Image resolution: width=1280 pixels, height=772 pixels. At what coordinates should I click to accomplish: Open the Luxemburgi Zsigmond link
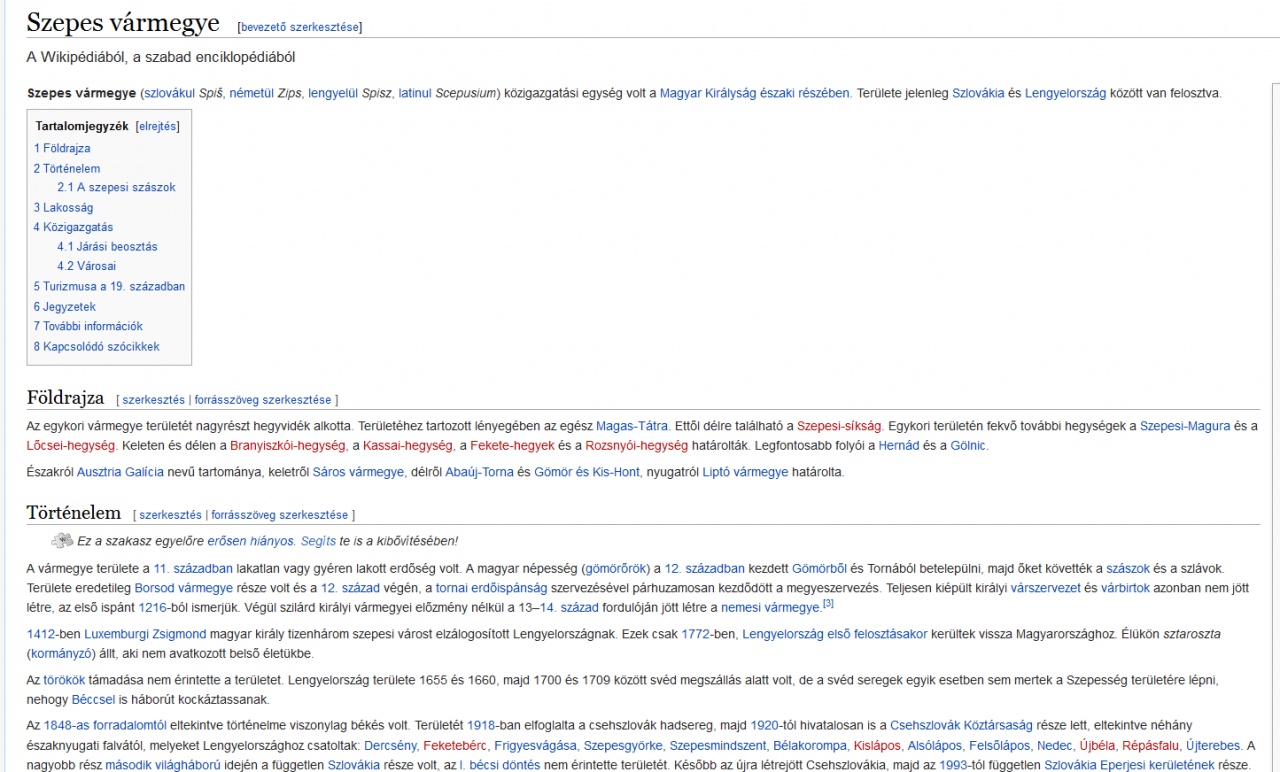(145, 634)
